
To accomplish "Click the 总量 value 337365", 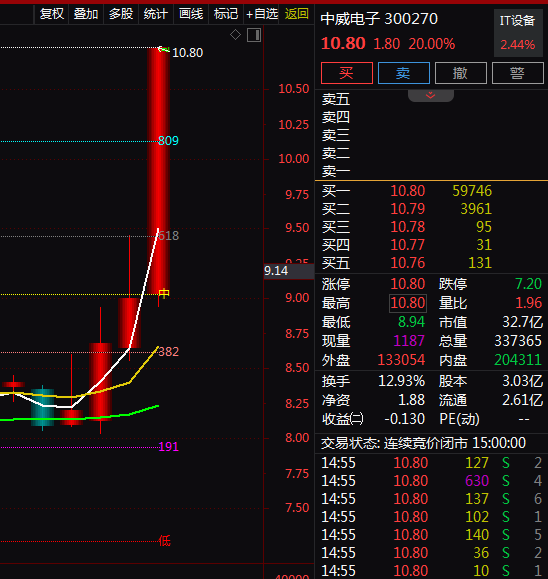I will [x=518, y=341].
